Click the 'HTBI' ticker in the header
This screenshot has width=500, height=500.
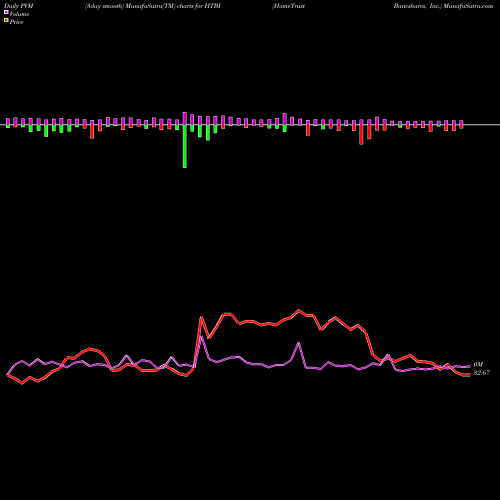coord(212,6)
